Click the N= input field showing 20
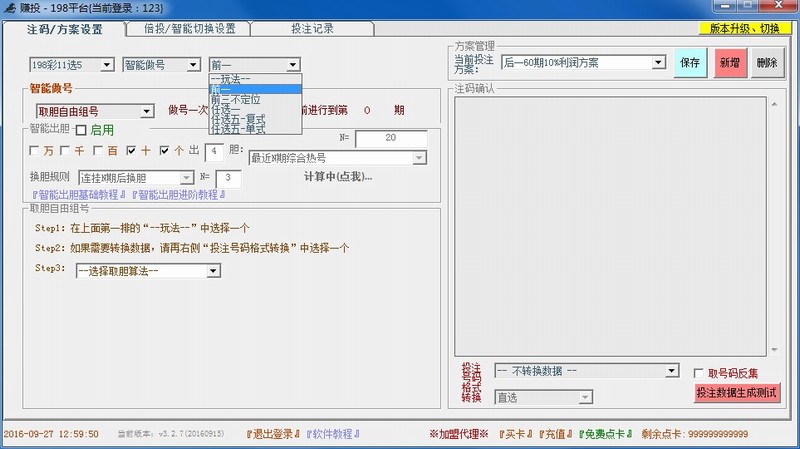This screenshot has width=800, height=449. point(390,138)
